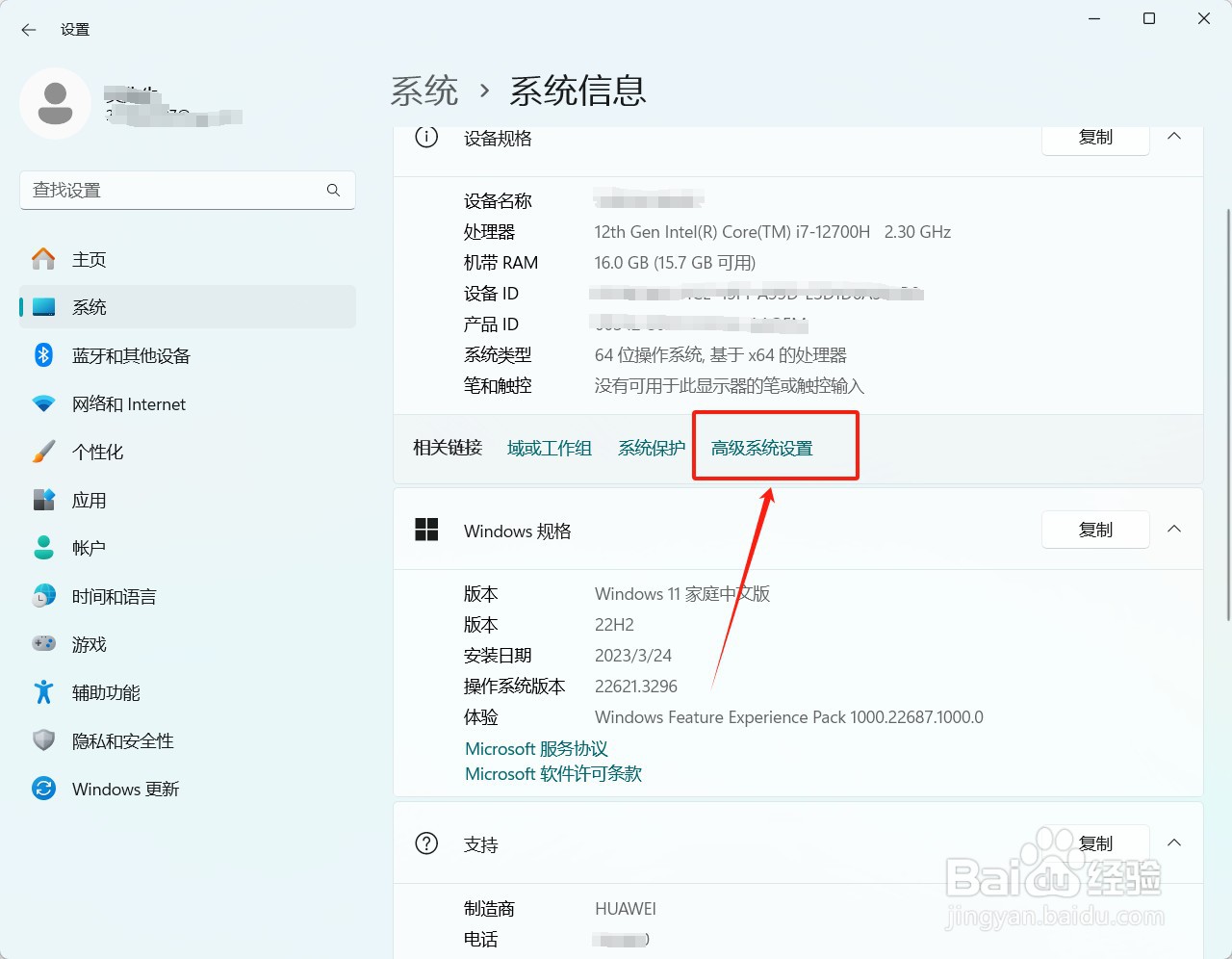Select 系统 in the sidebar
The image size is (1232, 959).
click(188, 307)
